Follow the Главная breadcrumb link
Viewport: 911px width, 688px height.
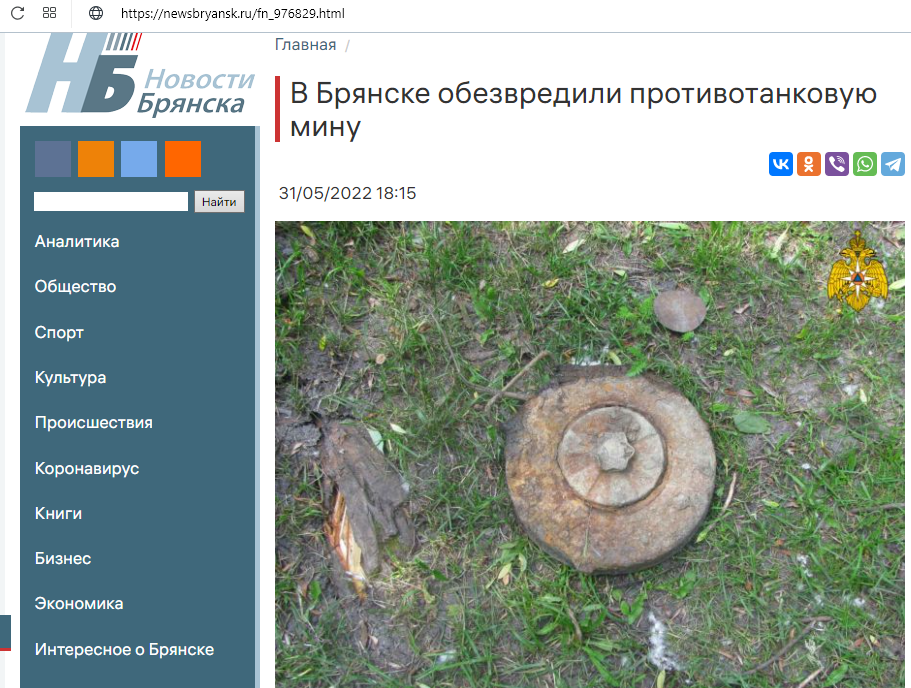tap(306, 45)
